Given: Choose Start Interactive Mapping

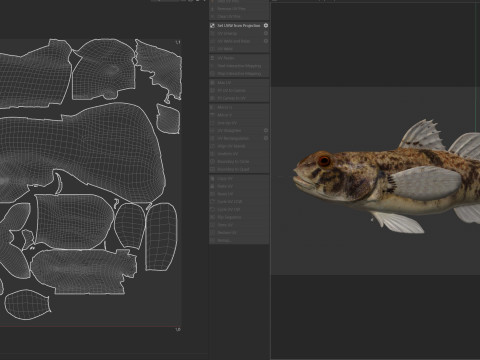Looking at the screenshot, I should 239,66.
